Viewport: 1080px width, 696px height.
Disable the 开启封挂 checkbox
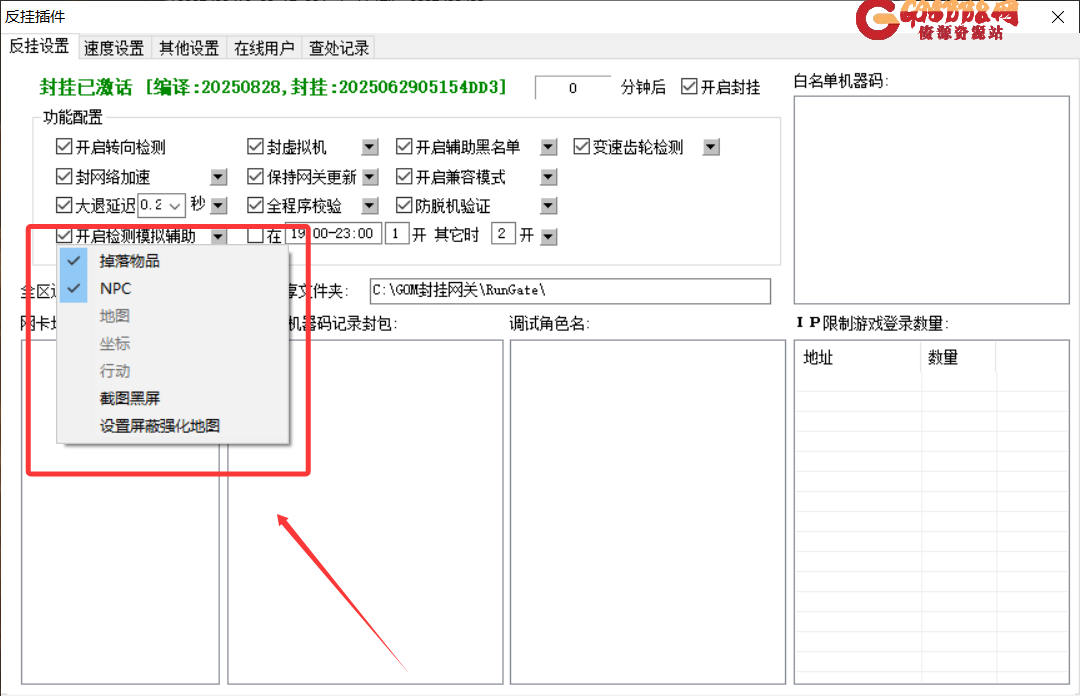[689, 87]
